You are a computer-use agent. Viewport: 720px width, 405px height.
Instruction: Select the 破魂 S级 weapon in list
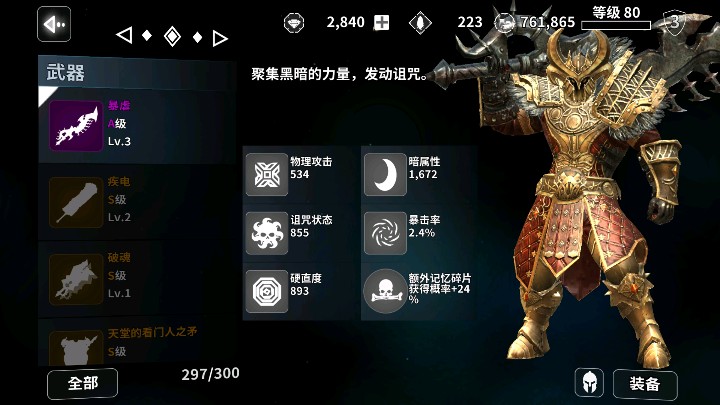coord(137,278)
